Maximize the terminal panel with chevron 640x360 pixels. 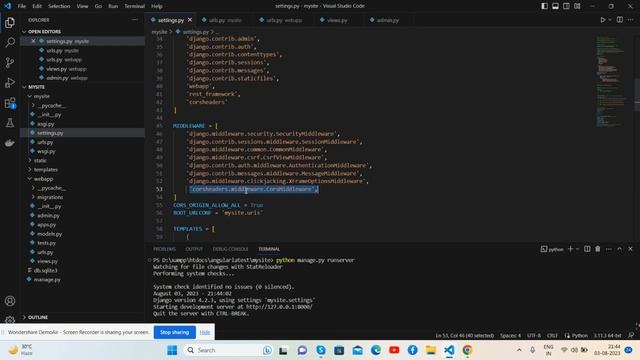[620, 249]
